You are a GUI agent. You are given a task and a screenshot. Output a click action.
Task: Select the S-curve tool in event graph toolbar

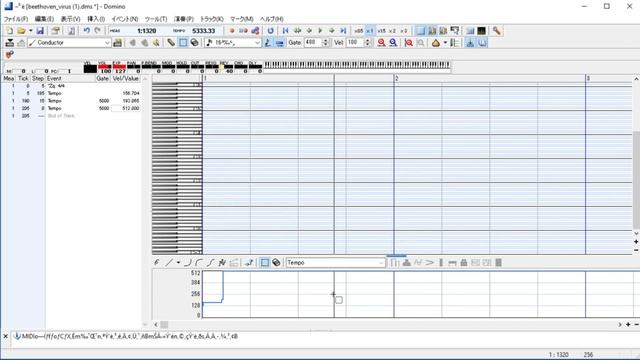click(211, 262)
